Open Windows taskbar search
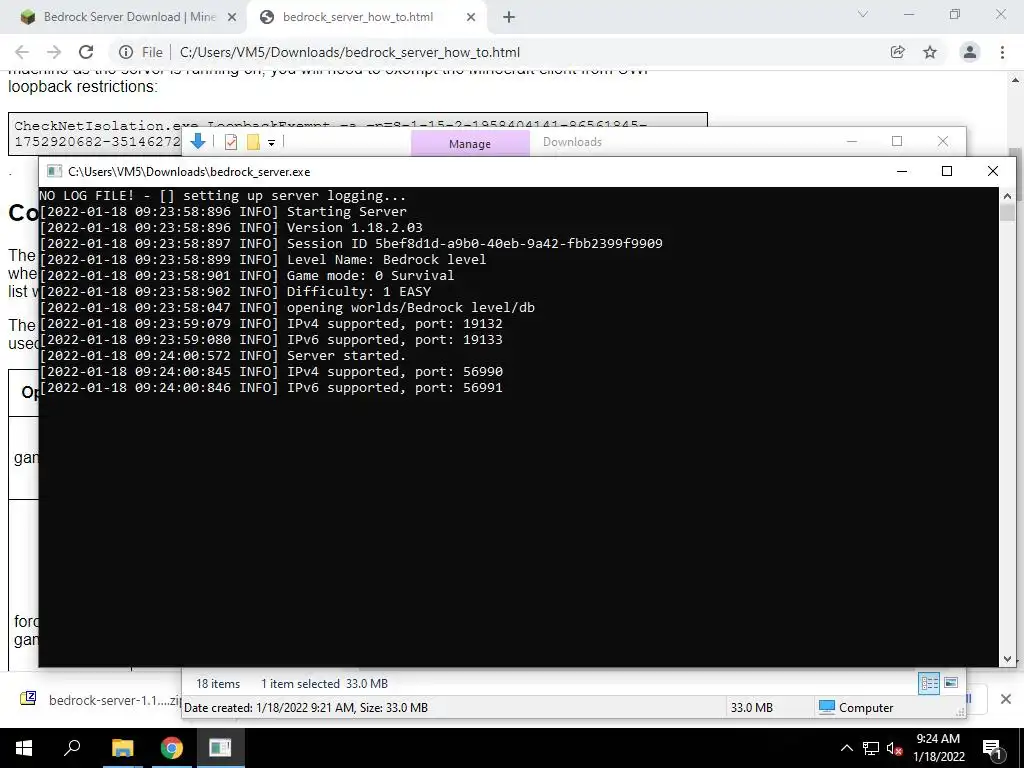The height and width of the screenshot is (768, 1024). 72,748
